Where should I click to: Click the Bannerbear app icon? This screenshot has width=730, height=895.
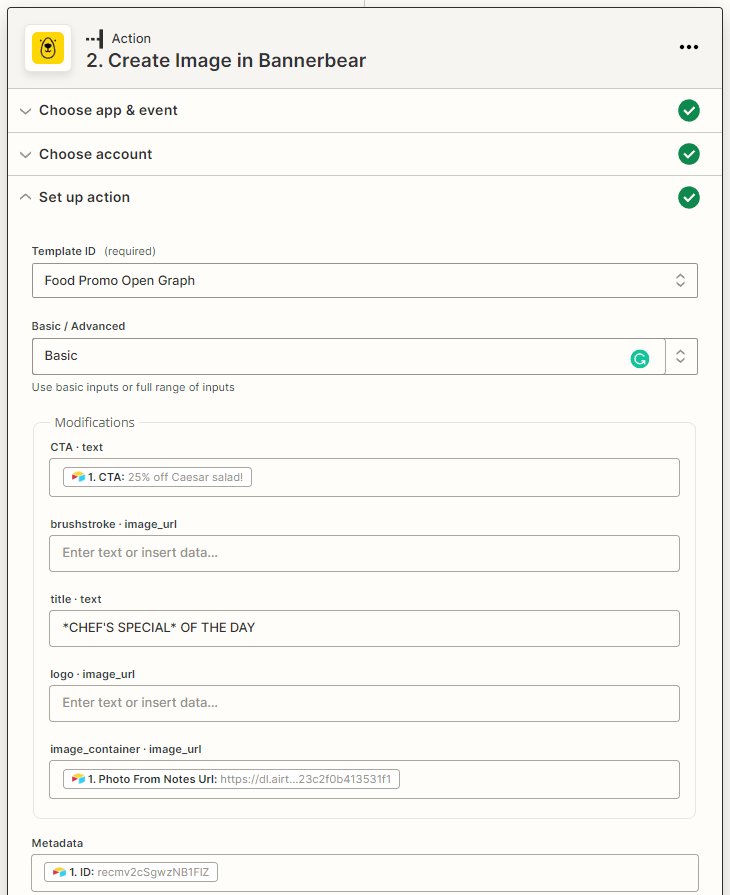click(x=47, y=48)
